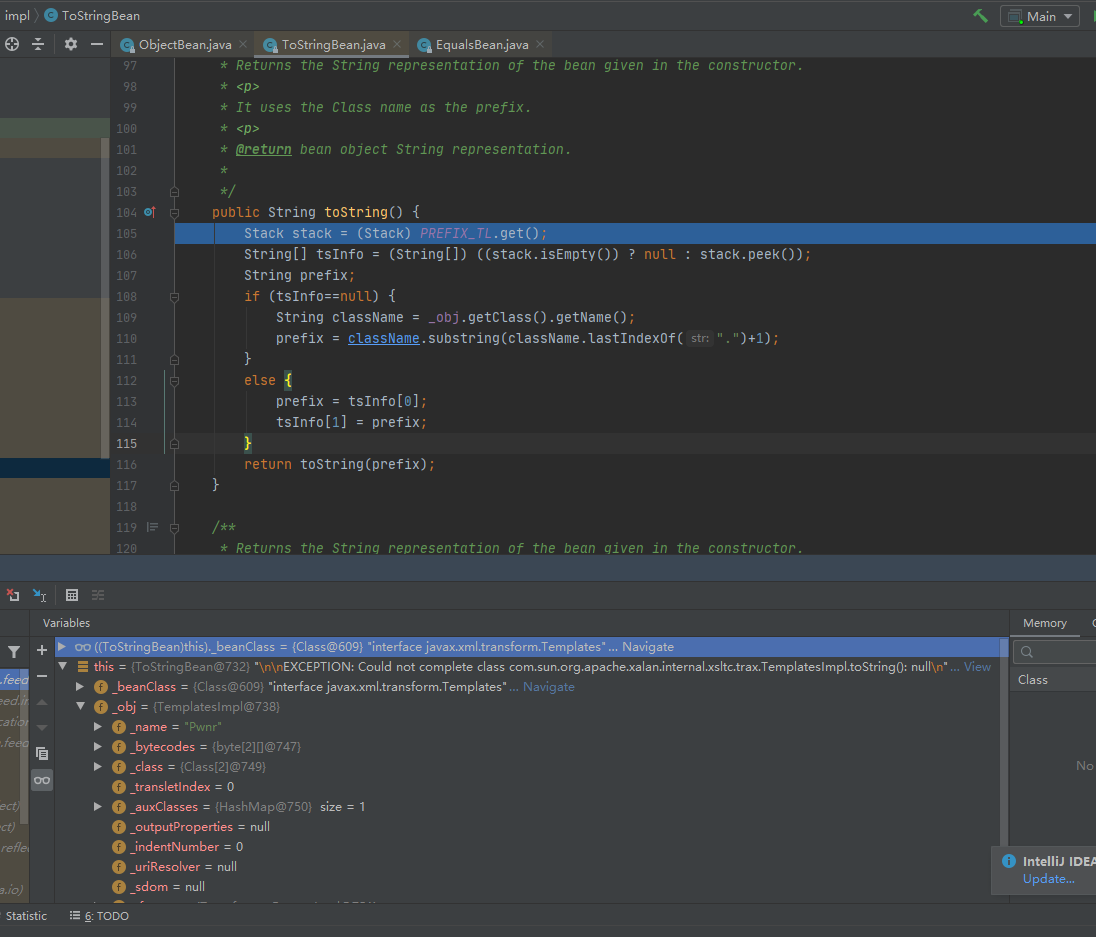Click the TODO list icon in the status bar
The height and width of the screenshot is (937, 1096).
75,915
